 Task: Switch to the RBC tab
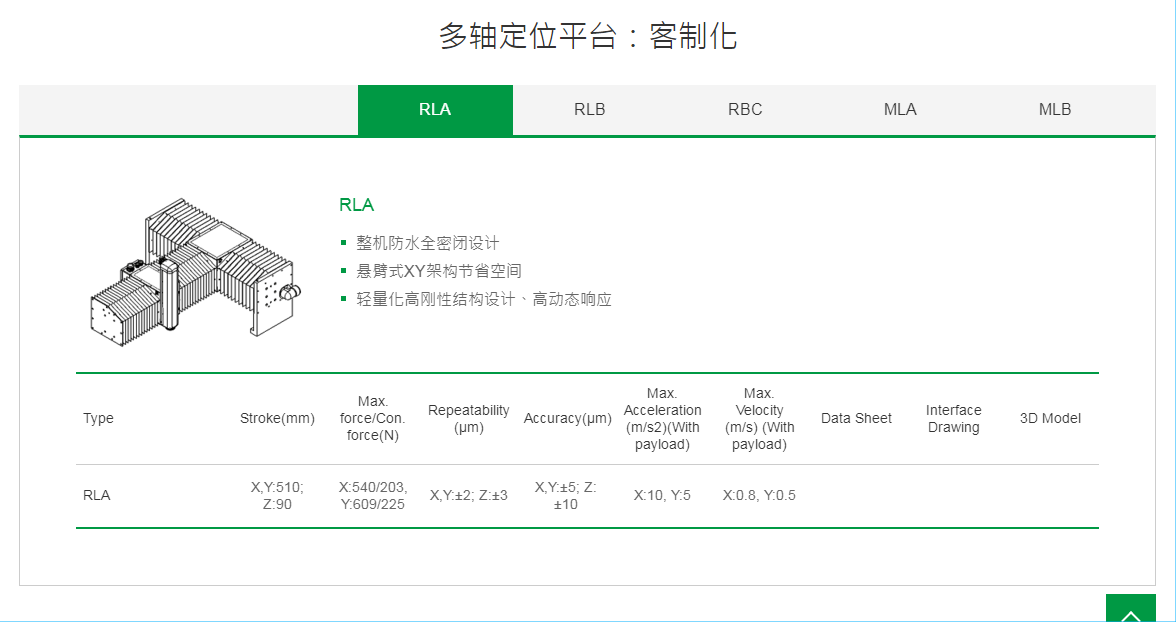click(x=745, y=109)
